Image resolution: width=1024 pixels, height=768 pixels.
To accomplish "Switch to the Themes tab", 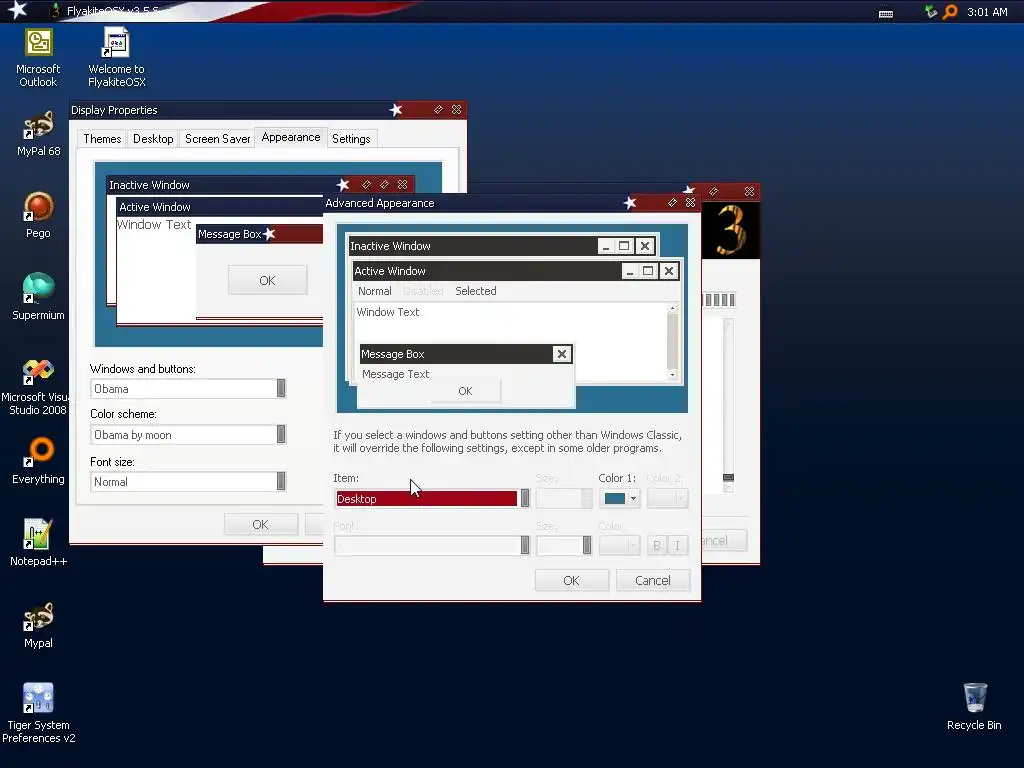I will [102, 138].
